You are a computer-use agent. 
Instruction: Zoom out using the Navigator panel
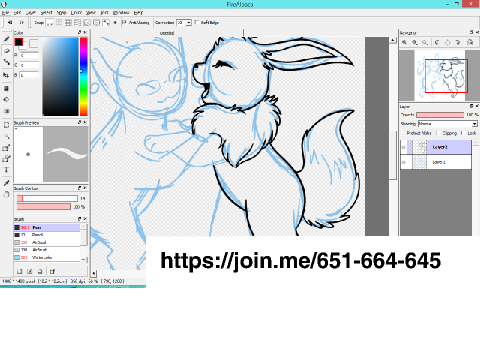(x=415, y=42)
